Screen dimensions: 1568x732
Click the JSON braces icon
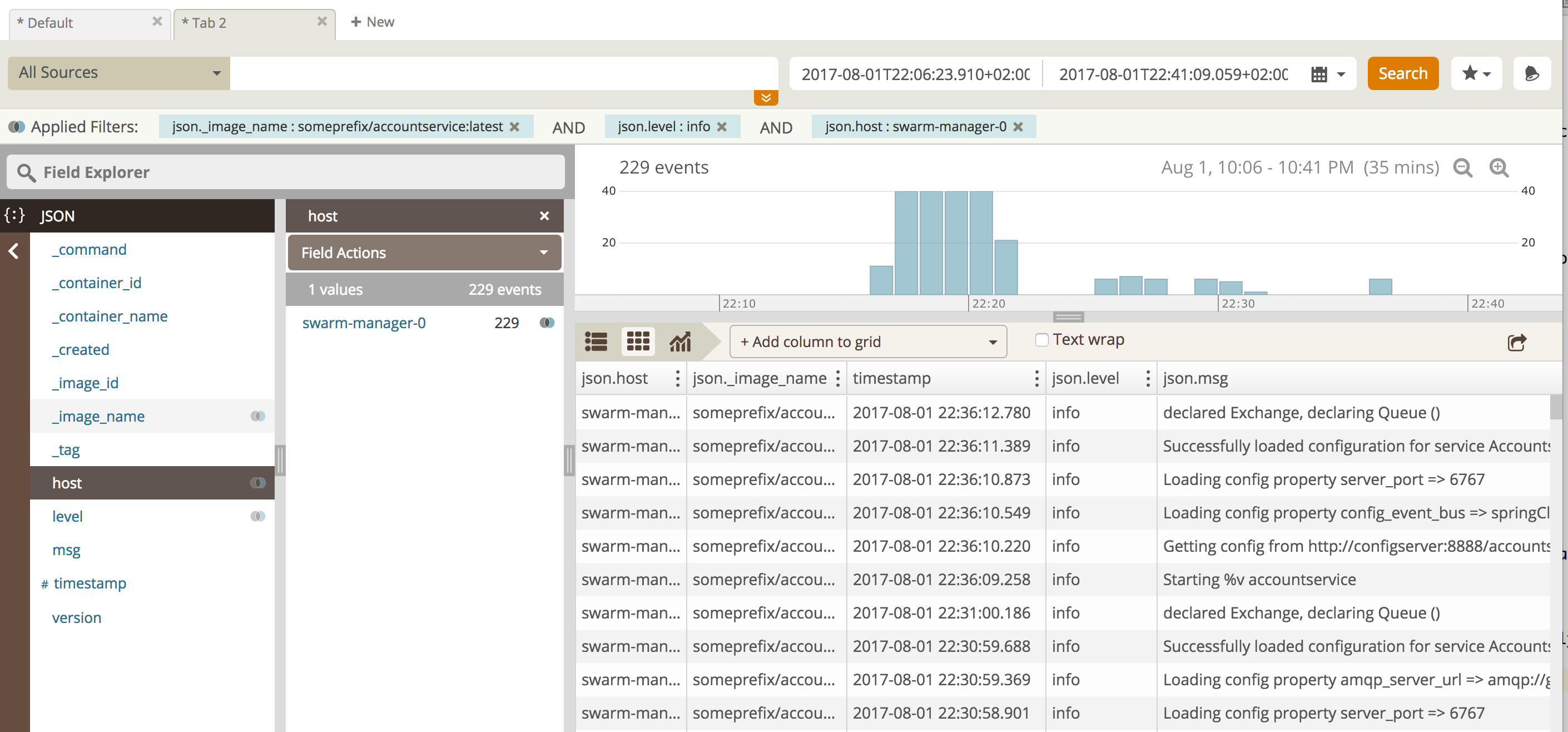click(x=14, y=215)
